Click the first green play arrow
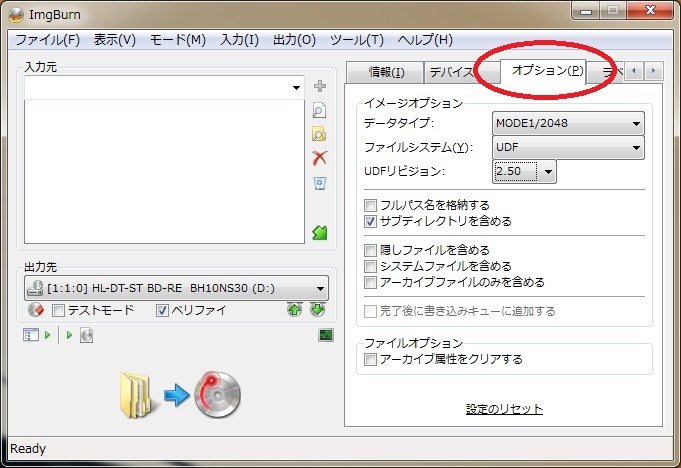Viewport: 681px width, 468px height. (x=48, y=335)
